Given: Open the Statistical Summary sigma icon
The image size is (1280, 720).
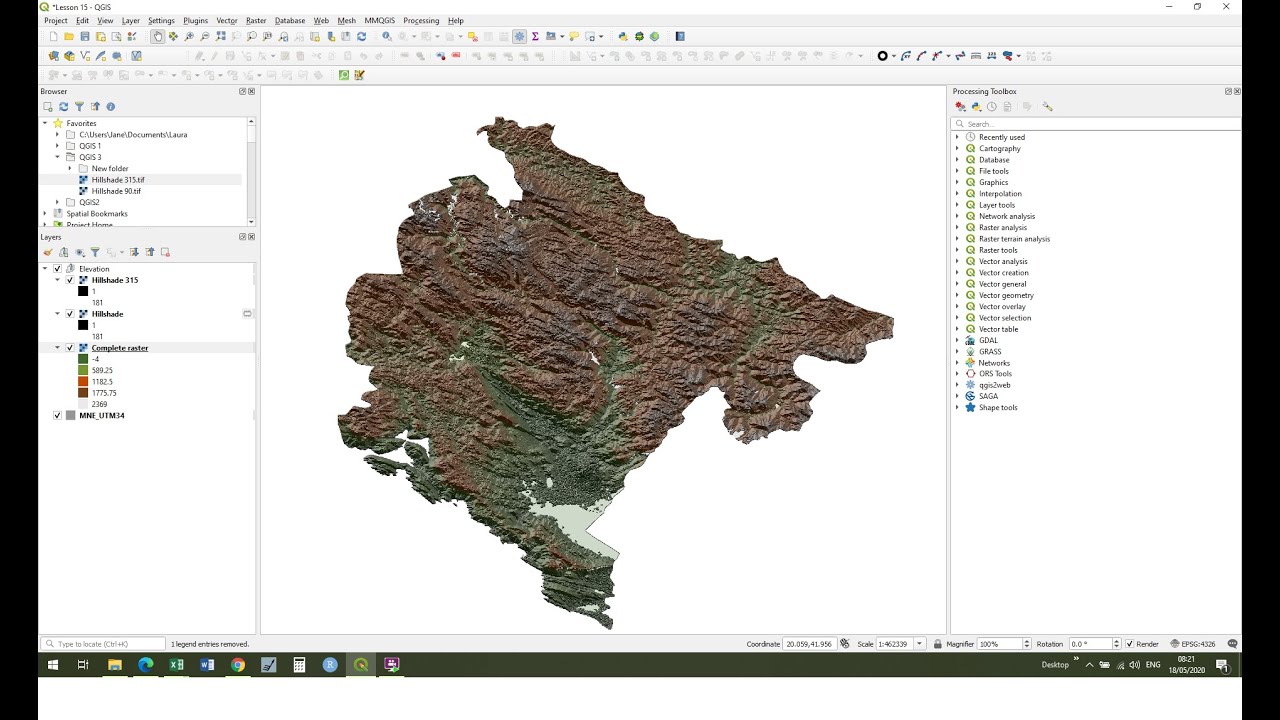Looking at the screenshot, I should 535,36.
